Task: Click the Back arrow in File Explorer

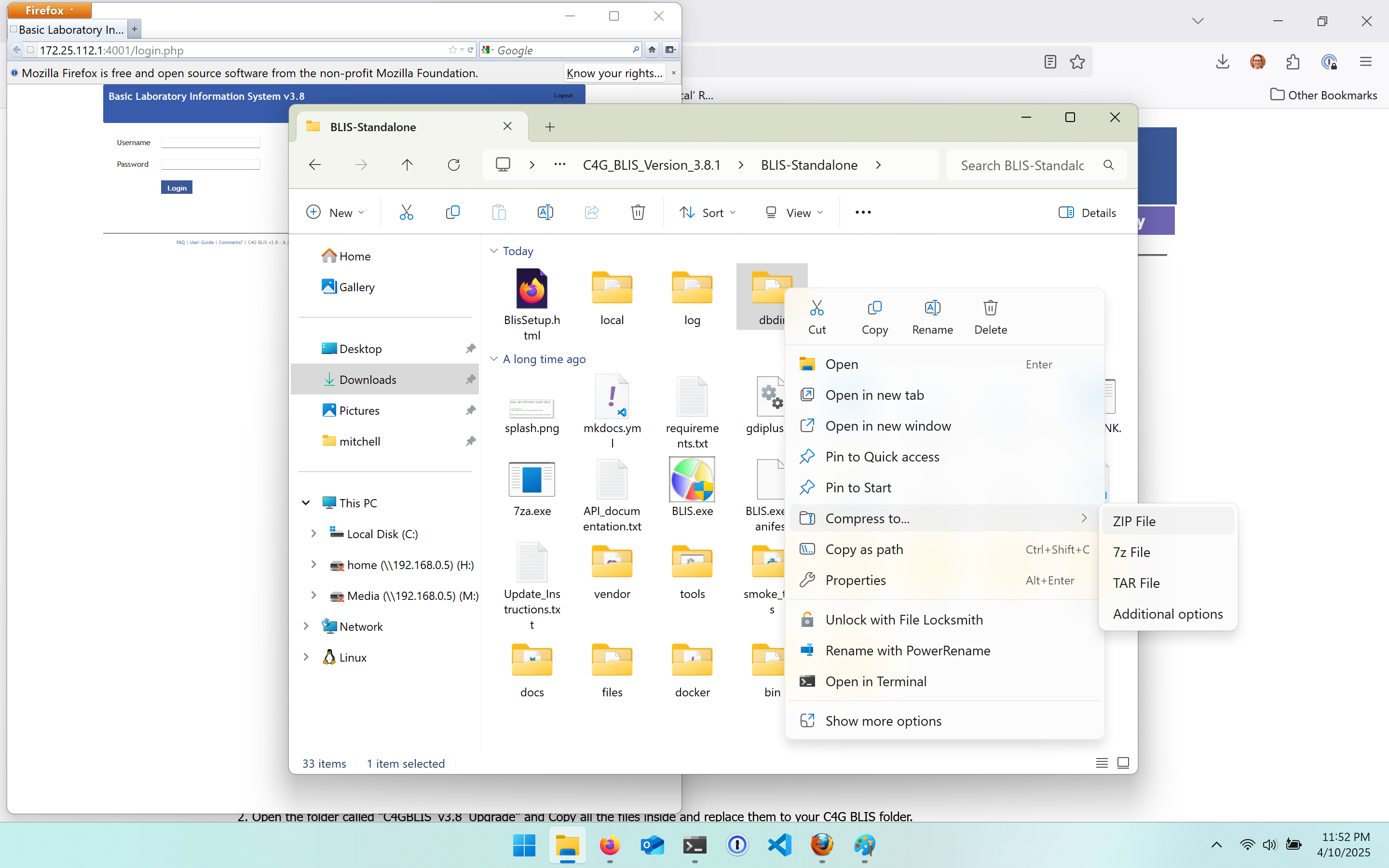Action: click(x=314, y=165)
